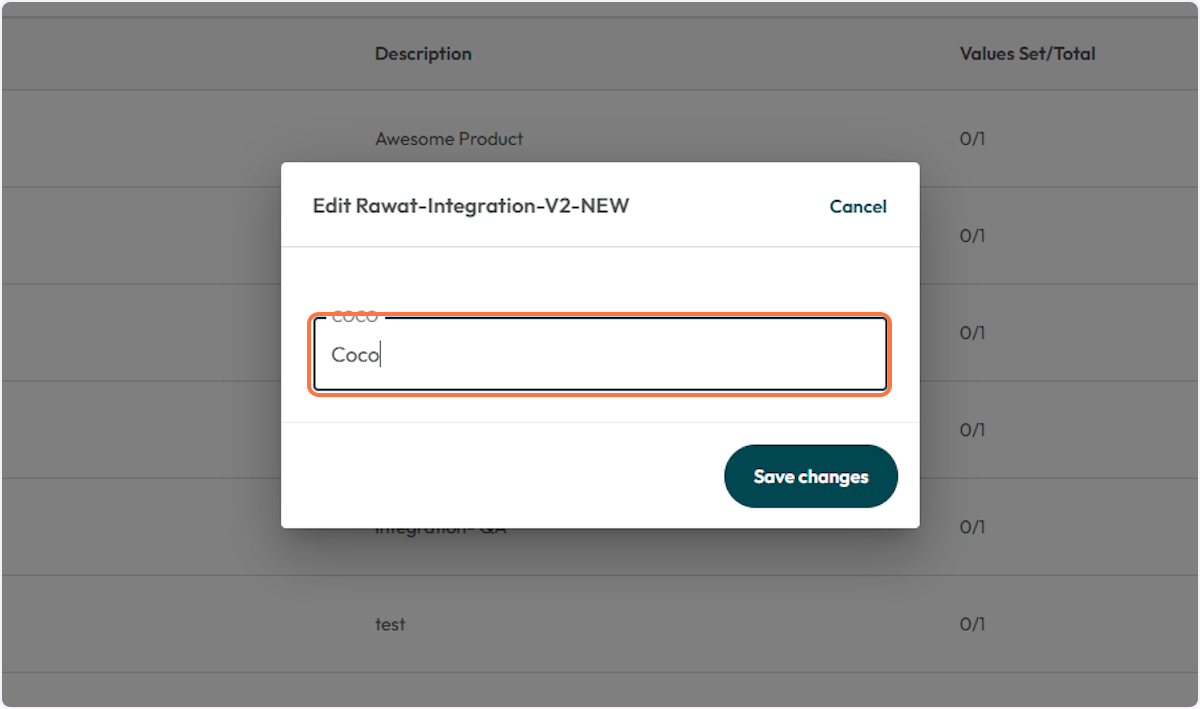Image resolution: width=1200 pixels, height=709 pixels.
Task: Select the test row description
Action: (x=390, y=624)
